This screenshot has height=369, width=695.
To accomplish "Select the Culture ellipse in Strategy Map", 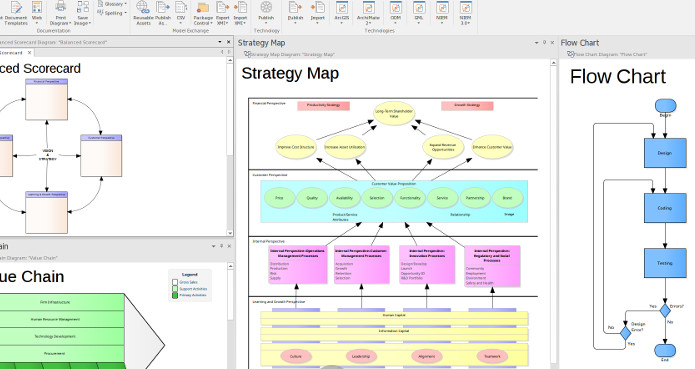I will pyautogui.click(x=296, y=356).
